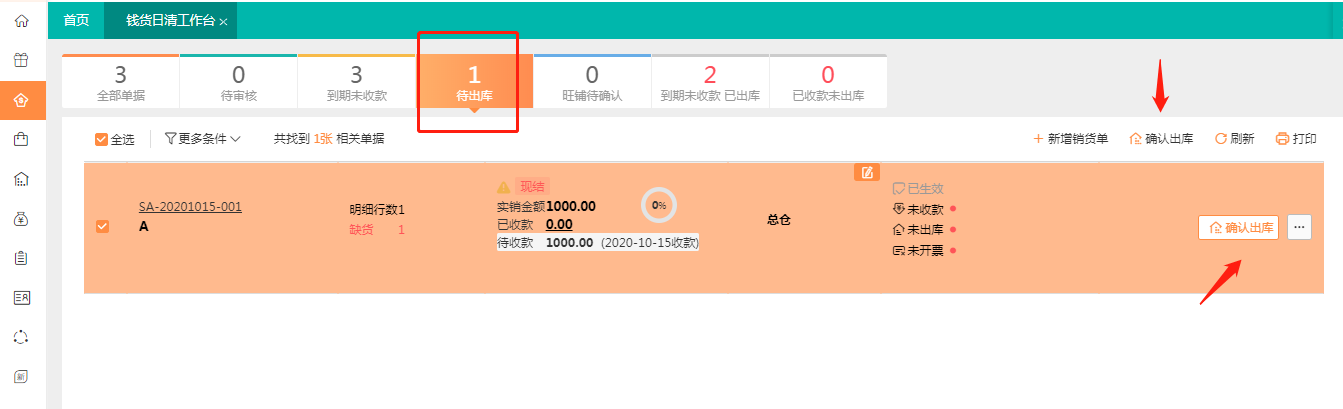Image resolution: width=1343 pixels, height=409 pixels.
Task: Open the warehouse building sidebar icon
Action: pyautogui.click(x=22, y=179)
